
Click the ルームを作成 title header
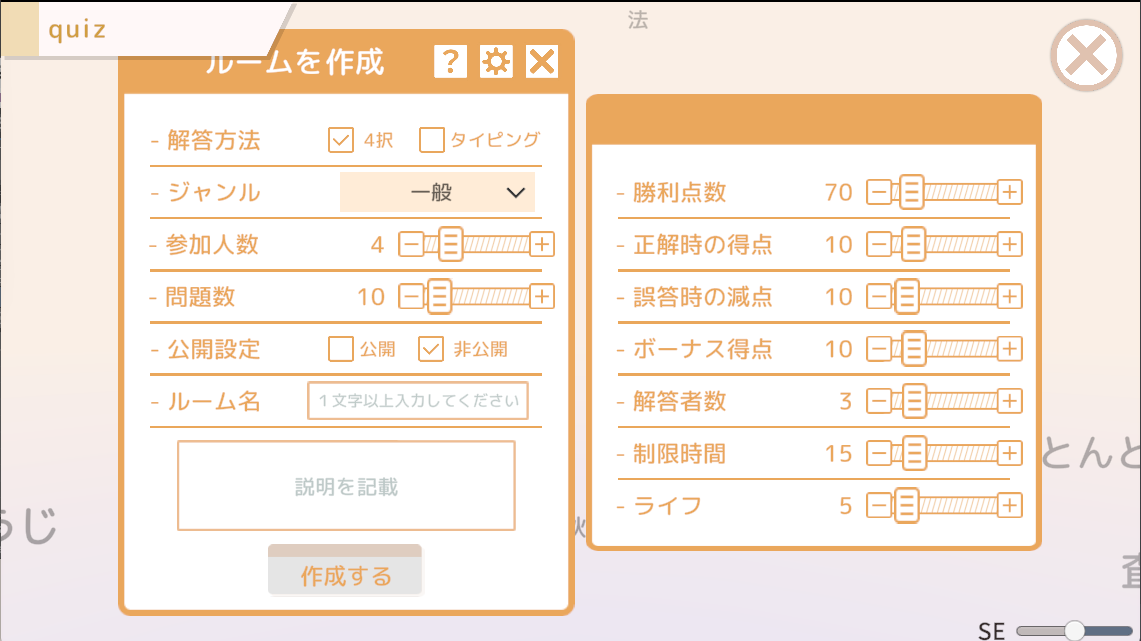295,62
